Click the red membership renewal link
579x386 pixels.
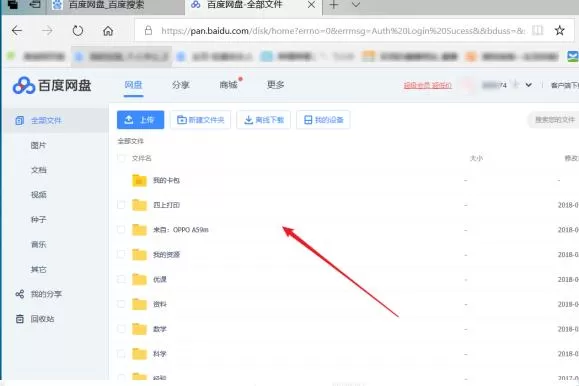[427, 86]
